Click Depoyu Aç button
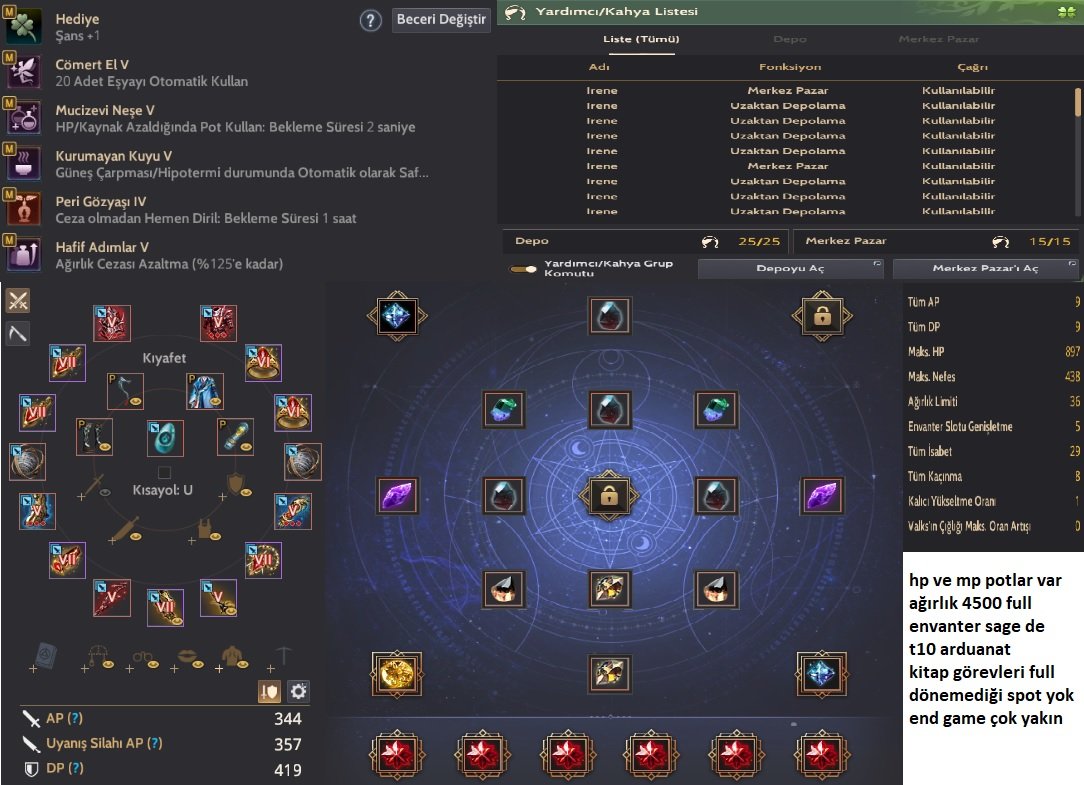This screenshot has height=785, width=1084. click(790, 268)
